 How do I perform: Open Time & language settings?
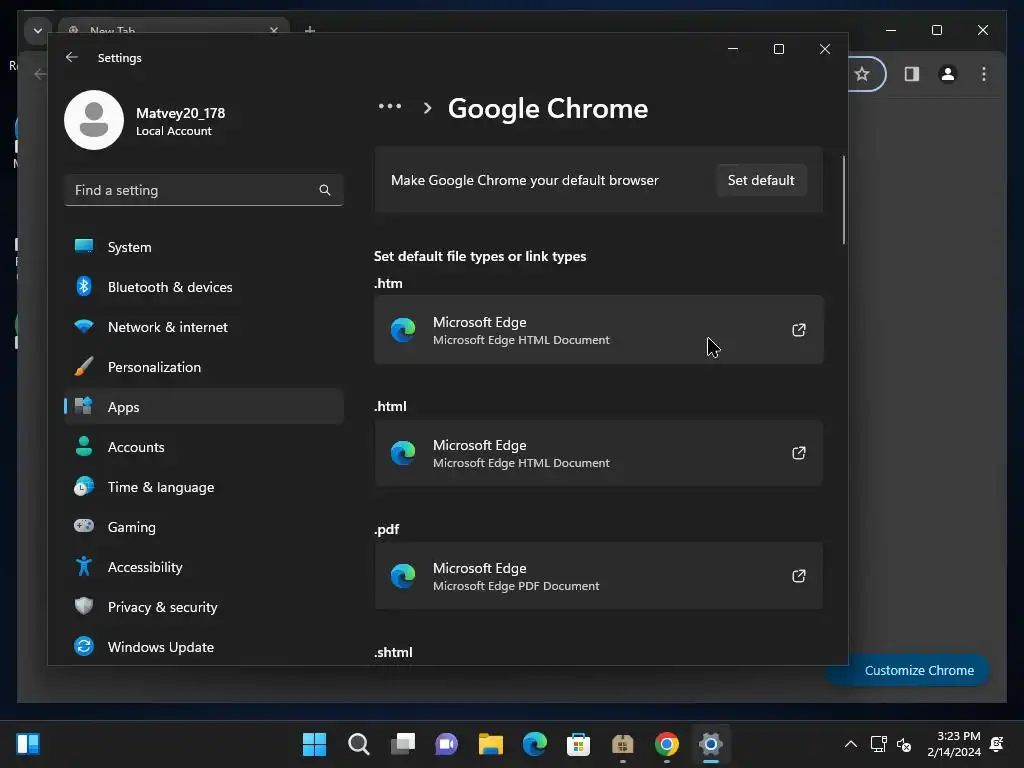[x=204, y=487]
